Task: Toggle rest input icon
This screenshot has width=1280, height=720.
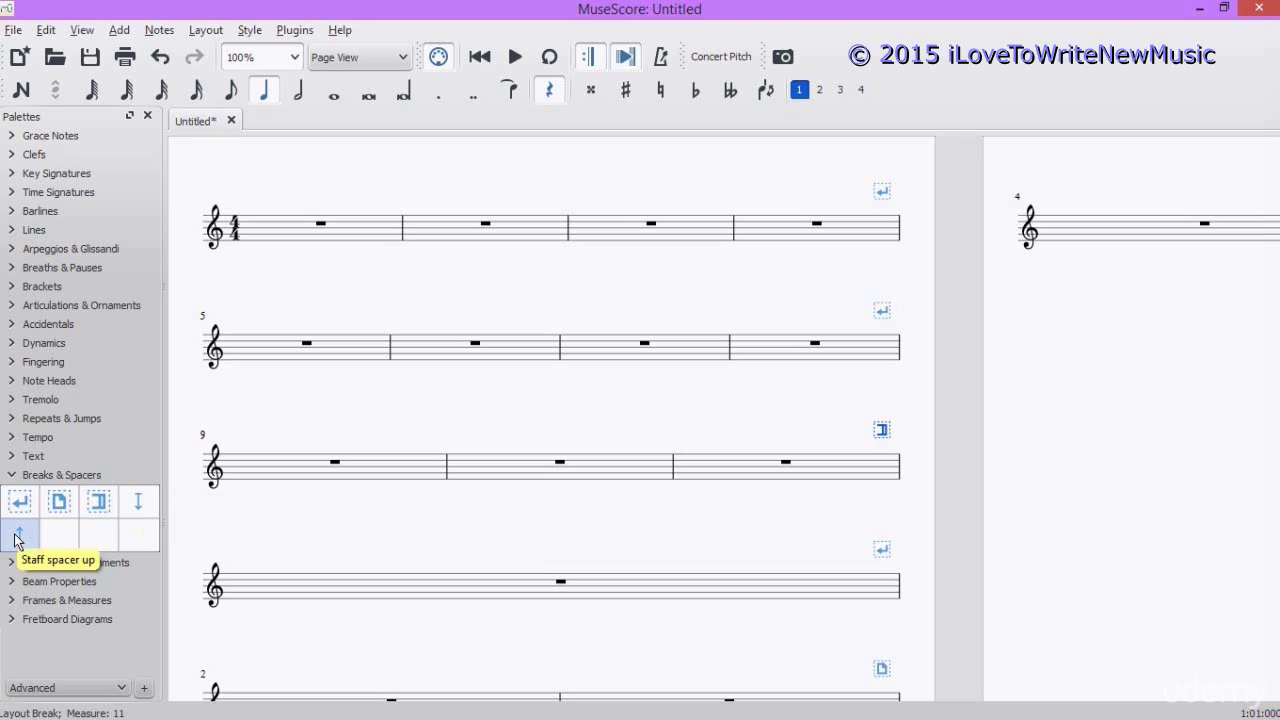Action: click(x=549, y=91)
